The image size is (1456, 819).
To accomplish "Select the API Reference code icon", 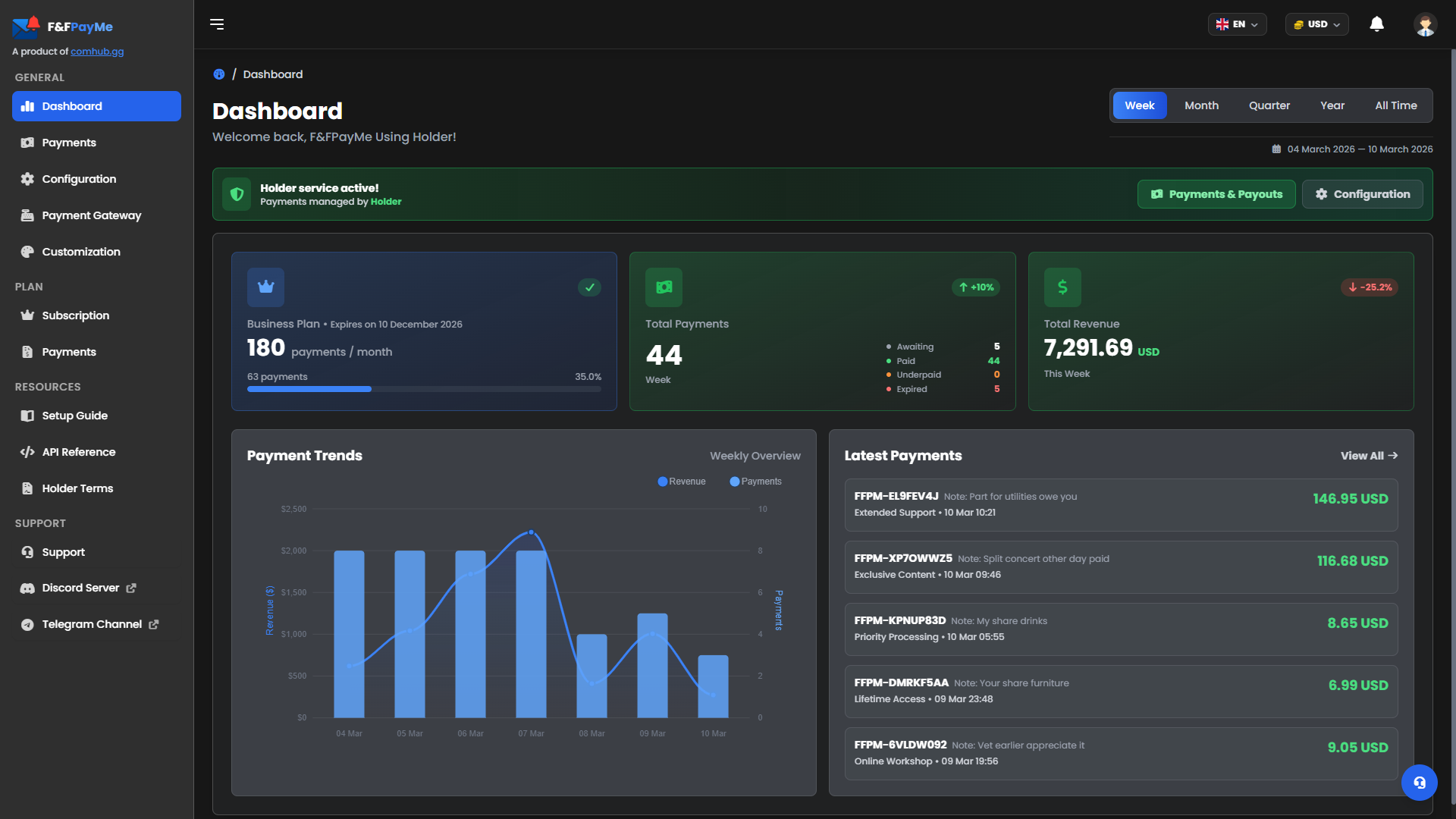I will pyautogui.click(x=27, y=452).
